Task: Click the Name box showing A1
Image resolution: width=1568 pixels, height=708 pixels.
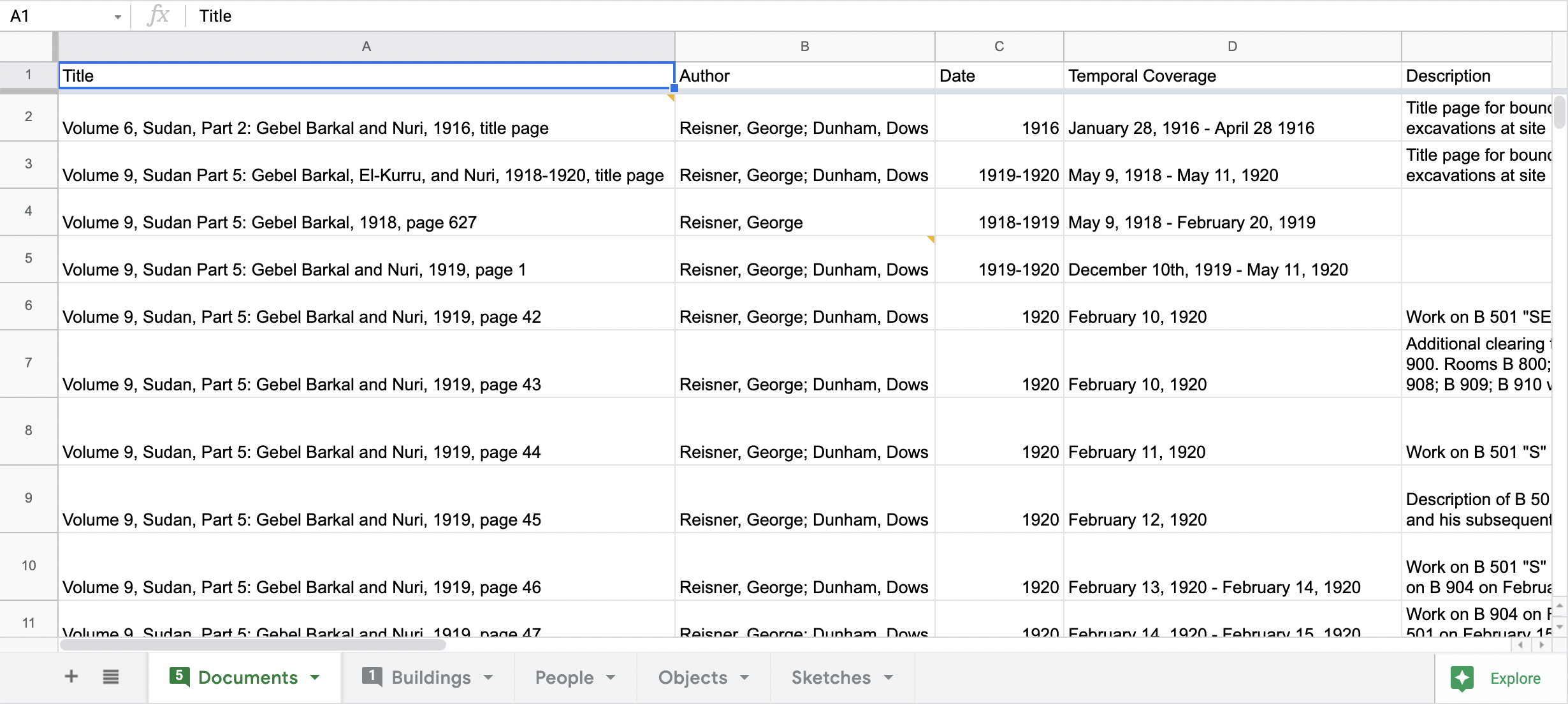Action: [66, 16]
